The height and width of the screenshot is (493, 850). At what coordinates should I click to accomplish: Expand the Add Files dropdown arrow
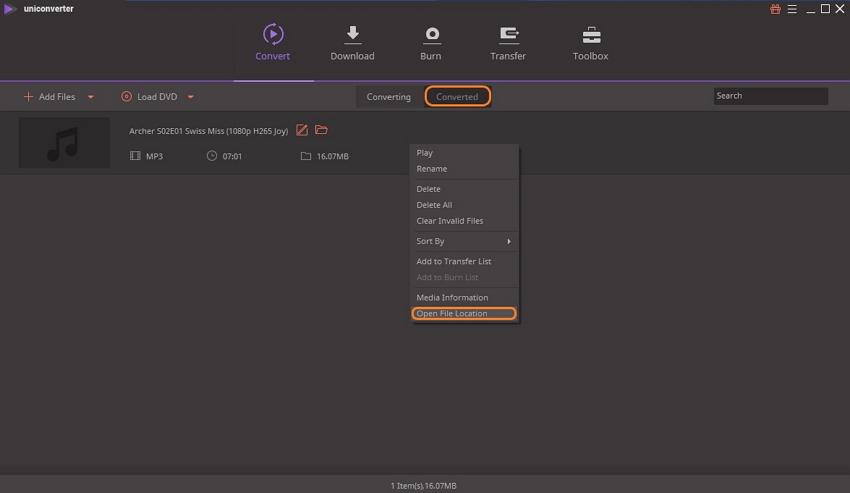[x=91, y=97]
